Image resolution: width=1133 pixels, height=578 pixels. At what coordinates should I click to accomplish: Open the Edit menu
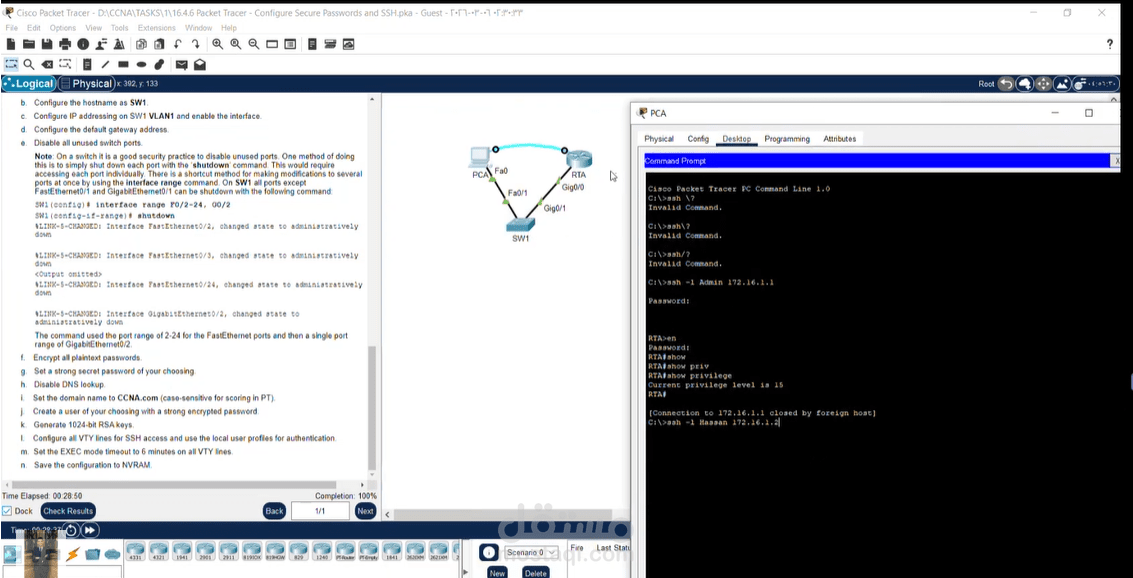(34, 27)
